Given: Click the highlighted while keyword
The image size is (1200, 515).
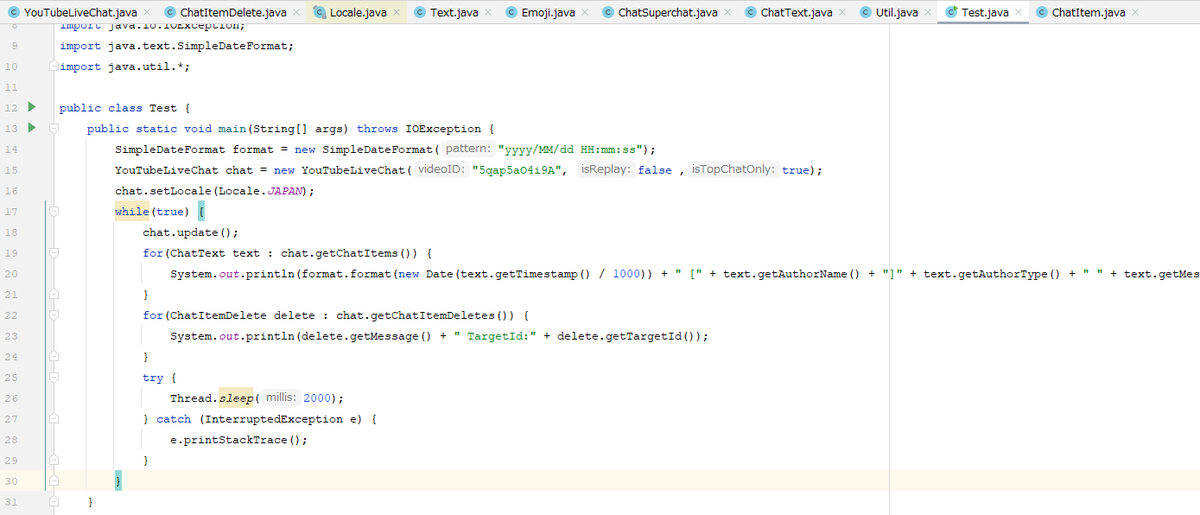Looking at the screenshot, I should 132,211.
